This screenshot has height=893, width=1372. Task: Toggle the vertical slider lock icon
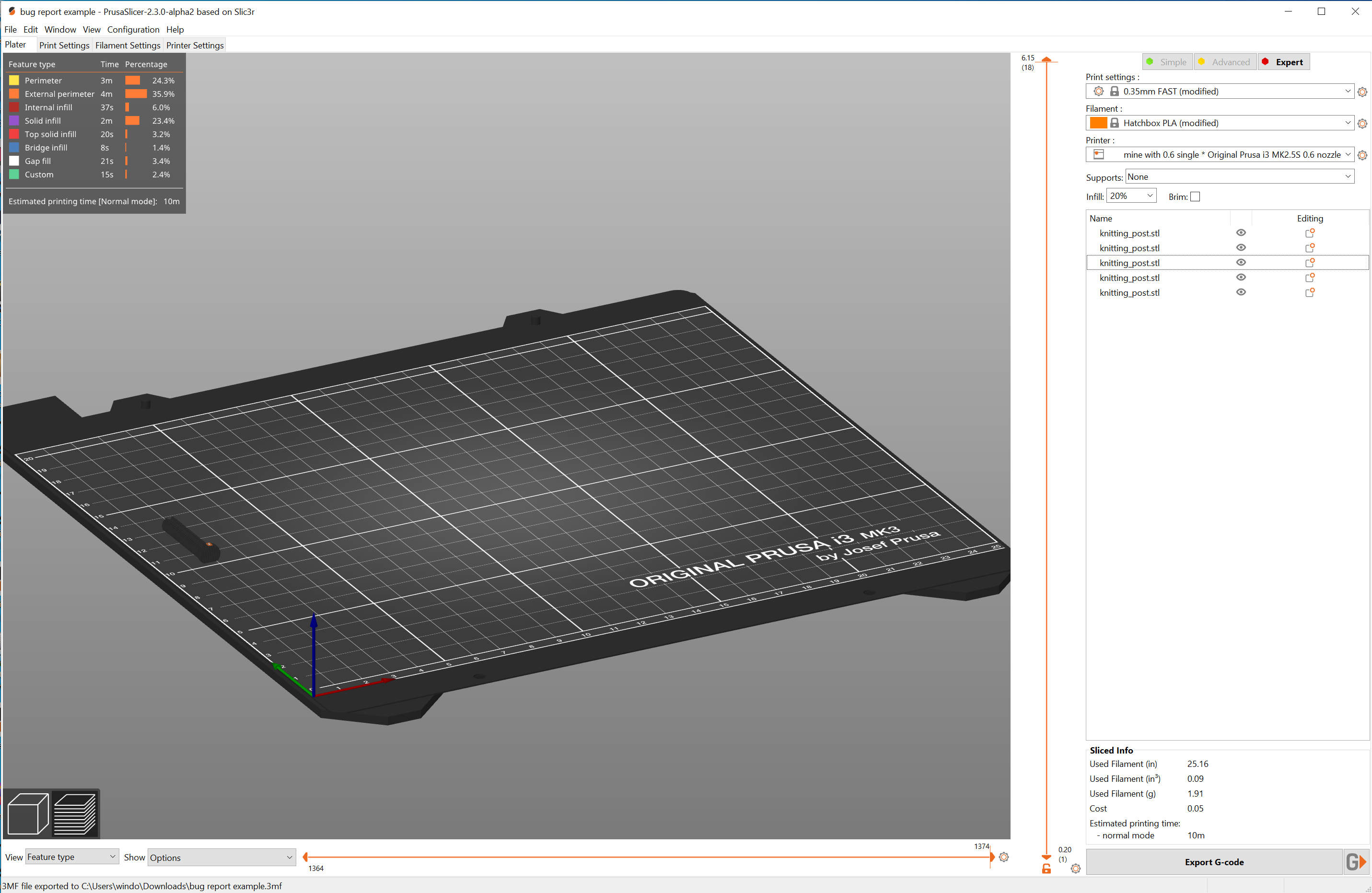[x=1046, y=869]
